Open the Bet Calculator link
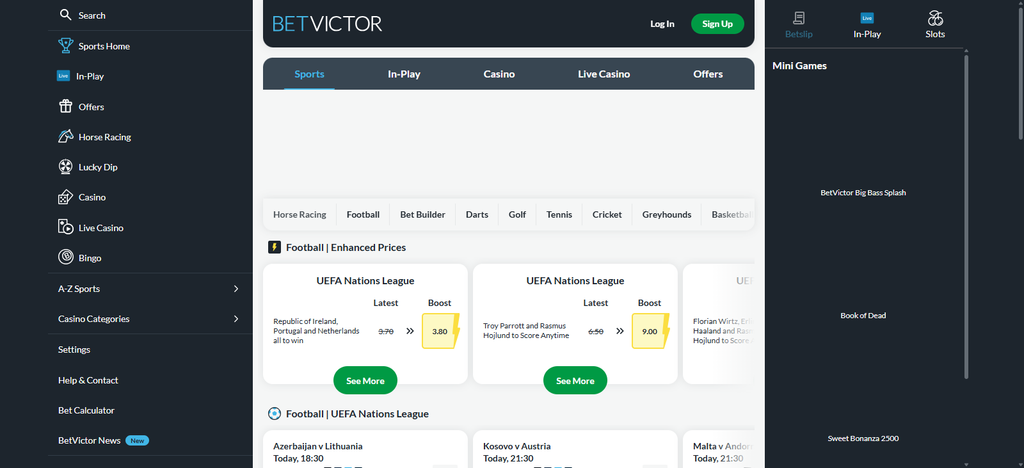This screenshot has height=468, width=1024. point(86,410)
